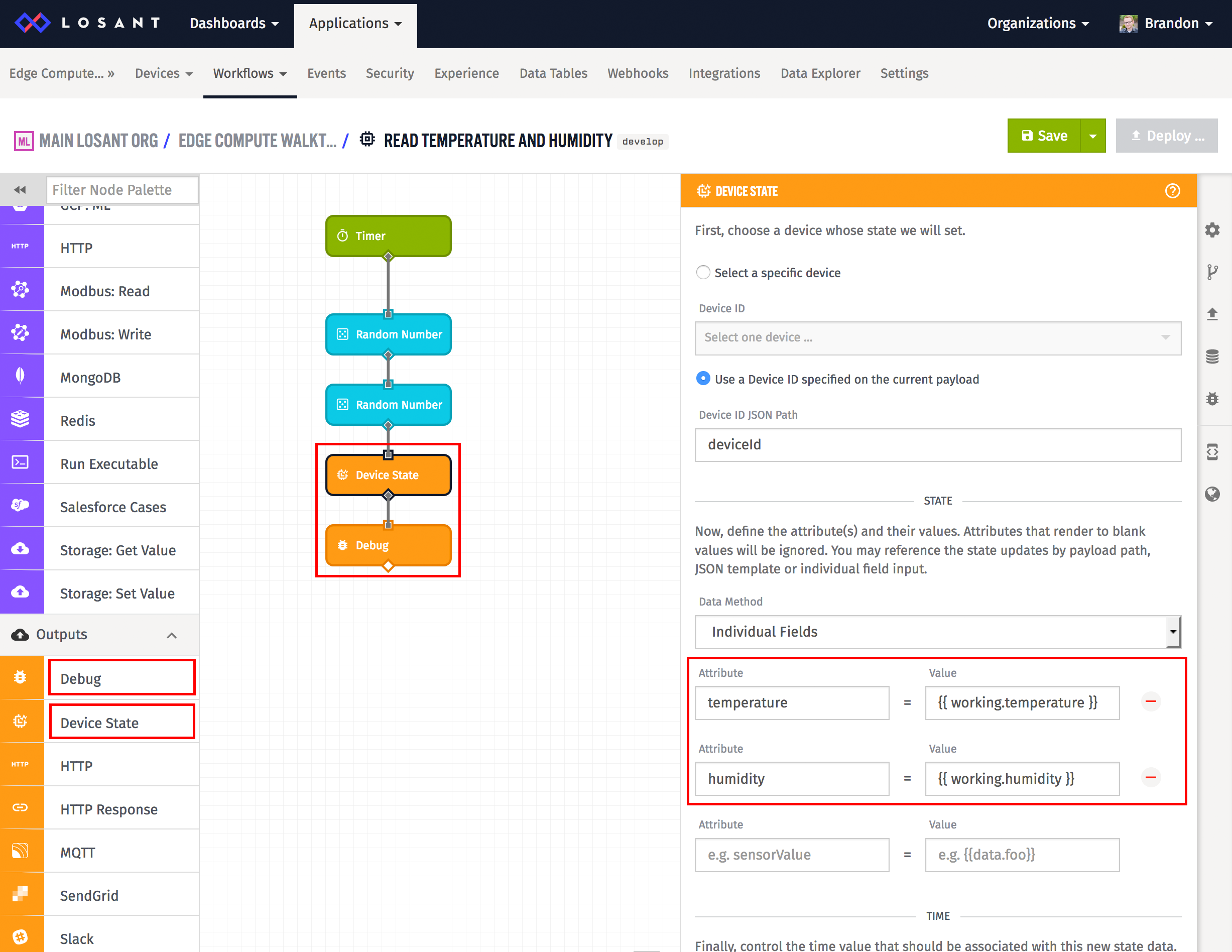
Task: Go to Data Explorer tab
Action: coord(820,73)
